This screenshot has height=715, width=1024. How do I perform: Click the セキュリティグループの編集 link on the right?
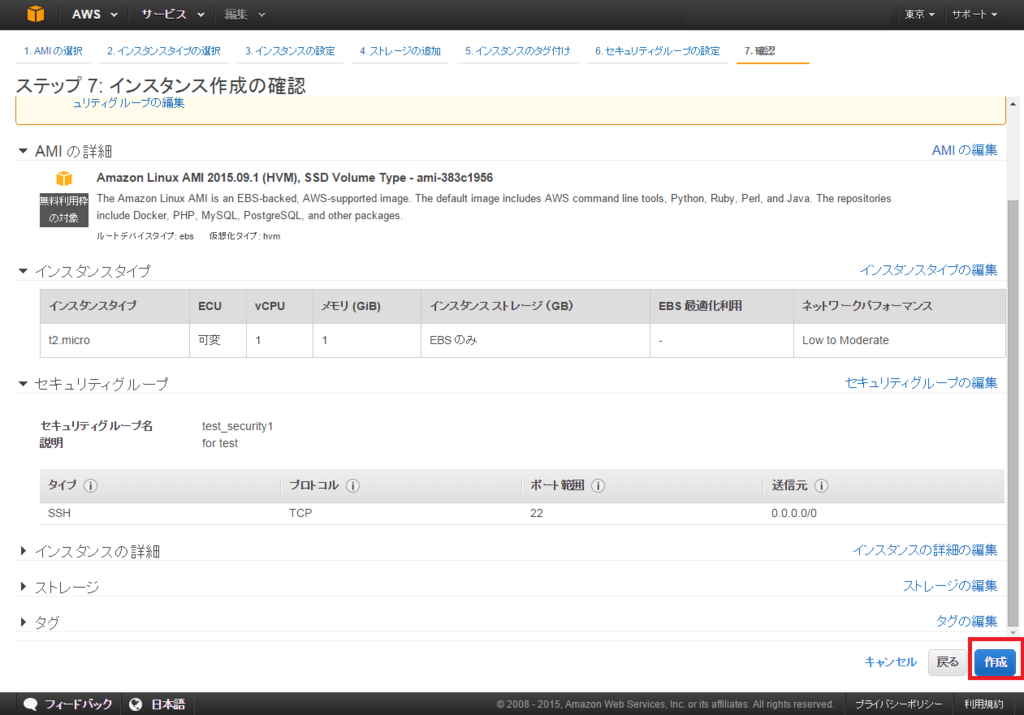coord(921,383)
